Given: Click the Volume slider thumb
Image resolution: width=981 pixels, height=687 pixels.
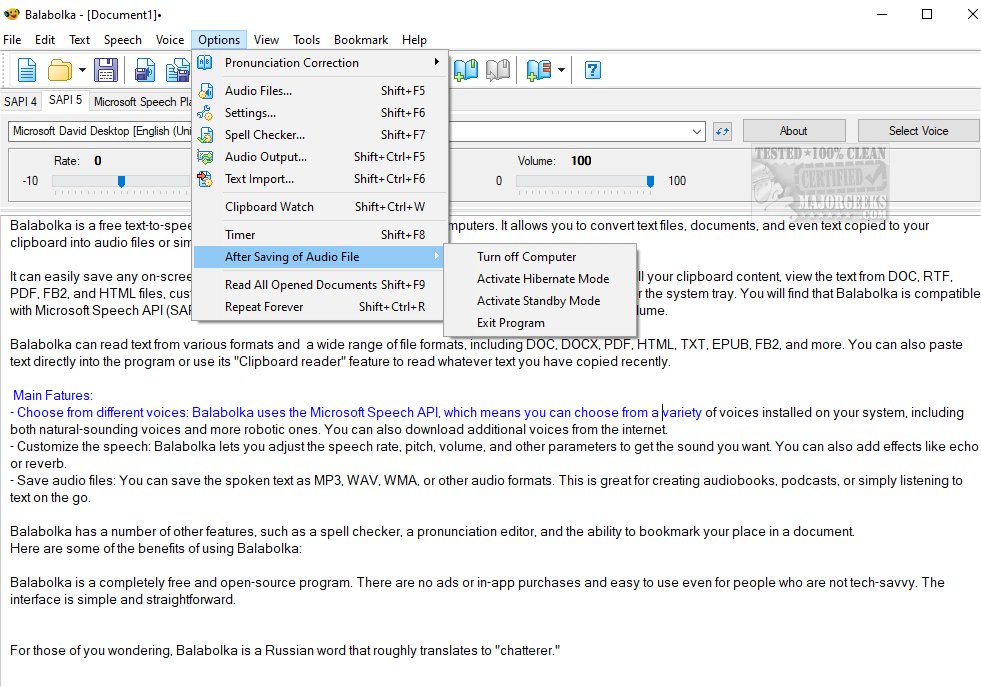Looking at the screenshot, I should 650,181.
